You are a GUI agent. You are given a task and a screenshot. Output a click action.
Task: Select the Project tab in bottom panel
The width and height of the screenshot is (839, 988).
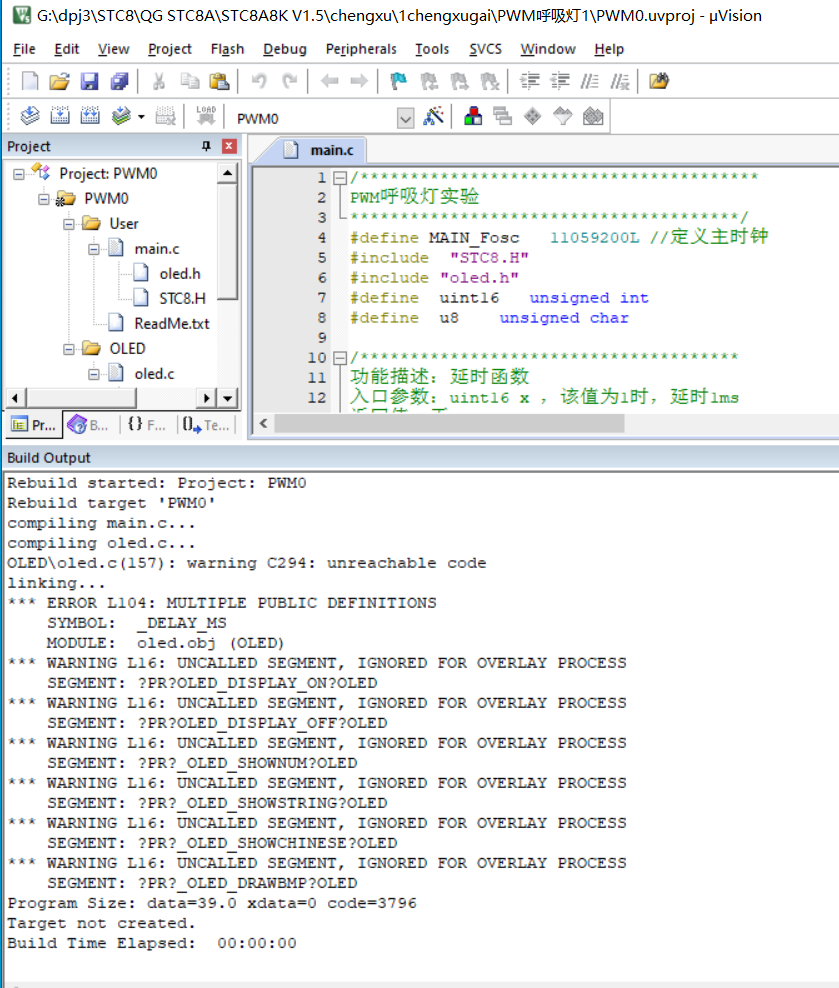[x=34, y=425]
